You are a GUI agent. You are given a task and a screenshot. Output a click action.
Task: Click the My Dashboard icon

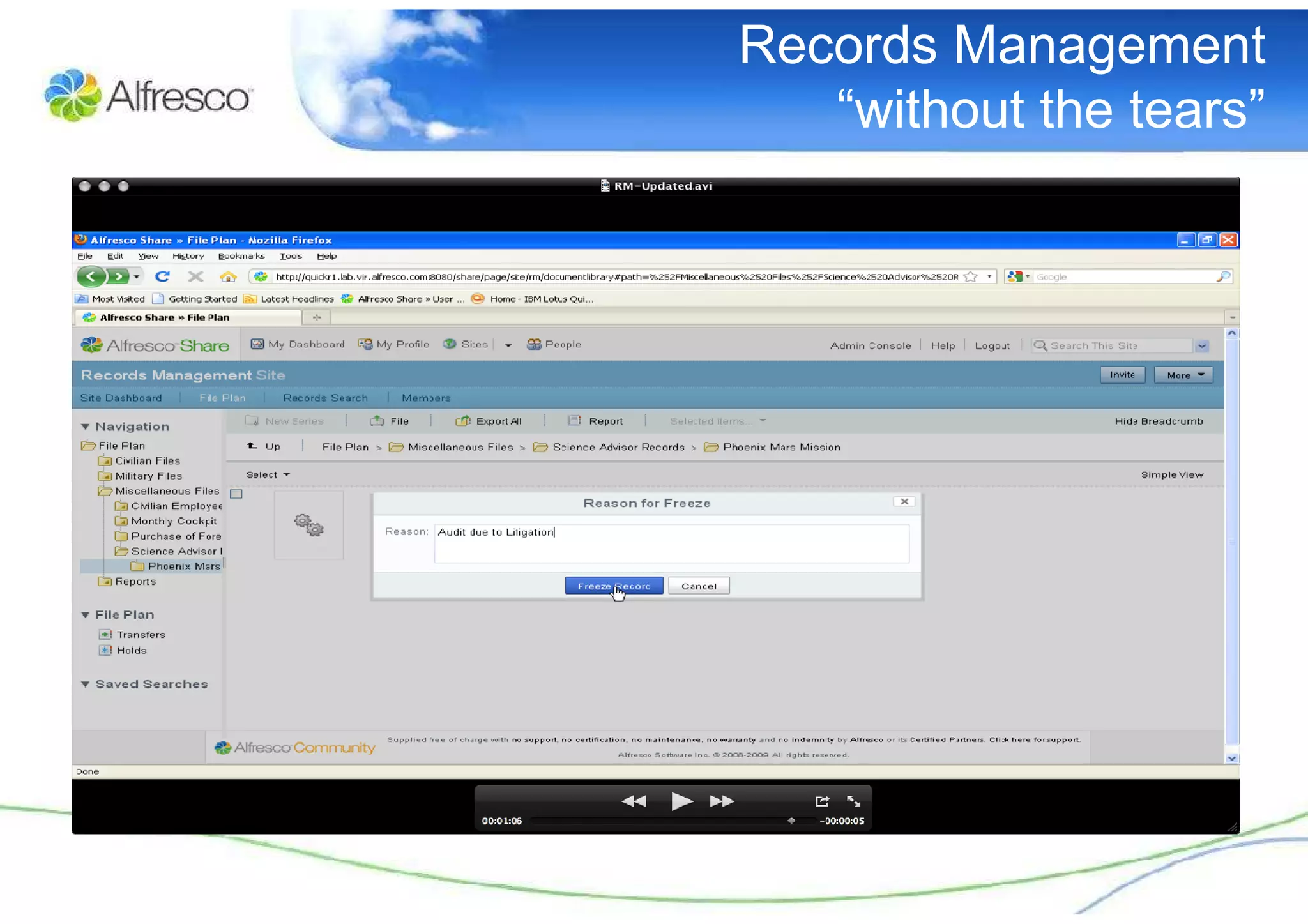click(x=257, y=344)
